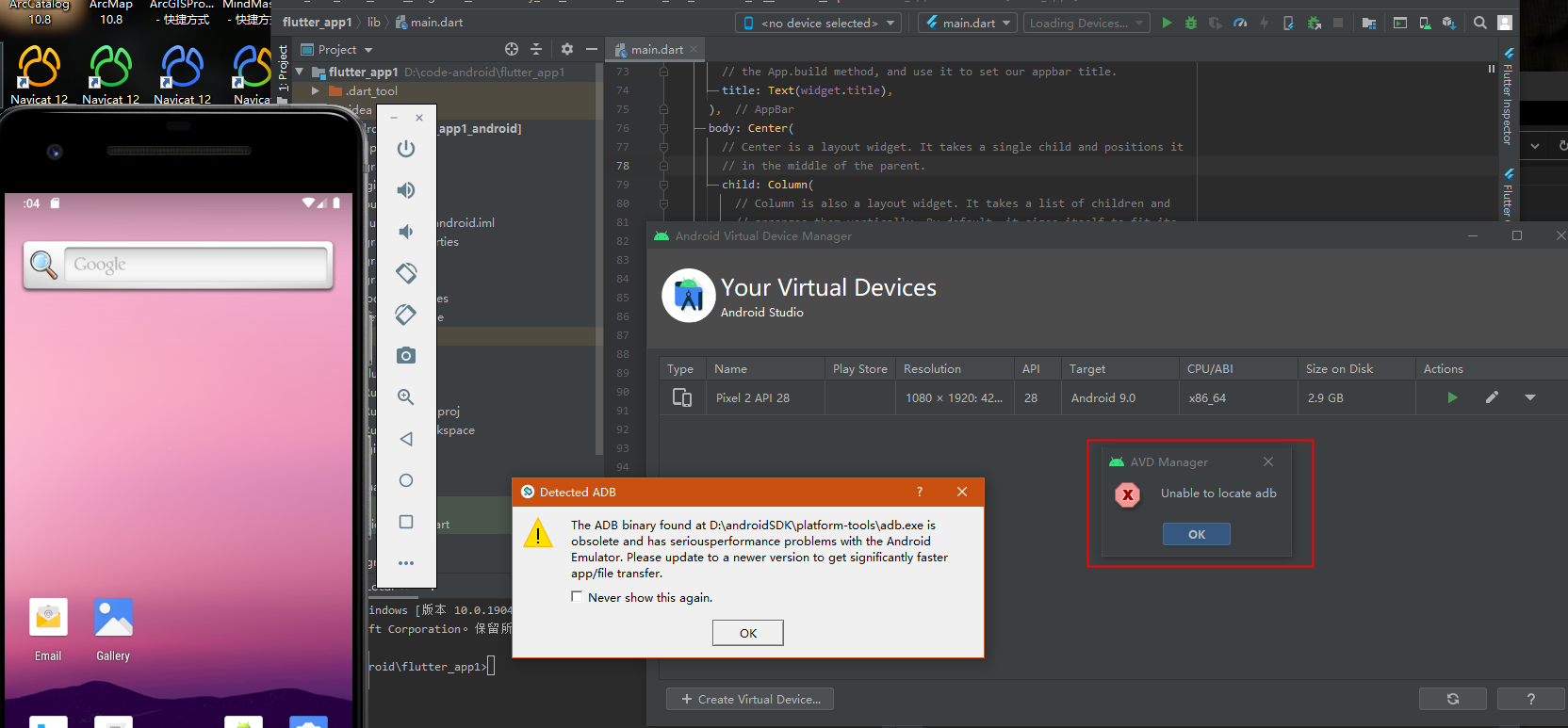Start debugging with the green bug icon

pyautogui.click(x=1191, y=23)
